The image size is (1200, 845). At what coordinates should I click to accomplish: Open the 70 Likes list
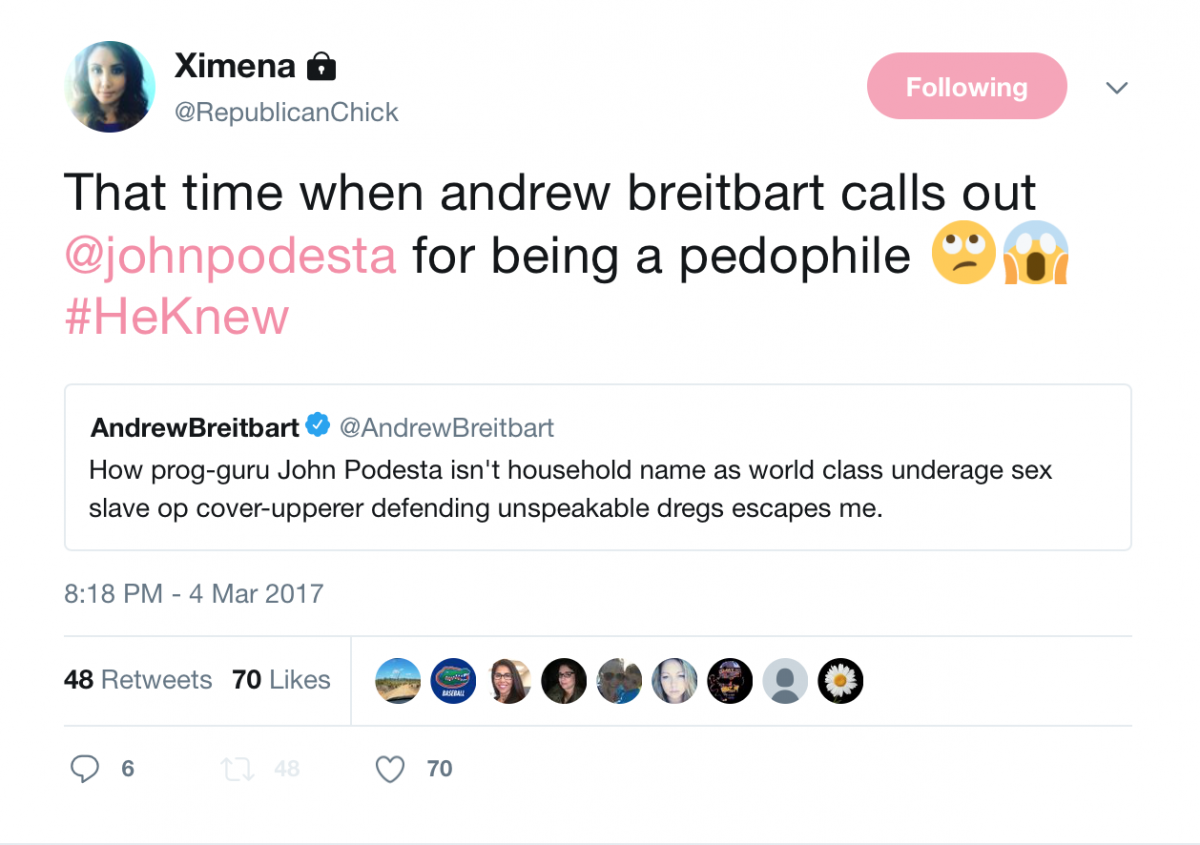tap(281, 680)
